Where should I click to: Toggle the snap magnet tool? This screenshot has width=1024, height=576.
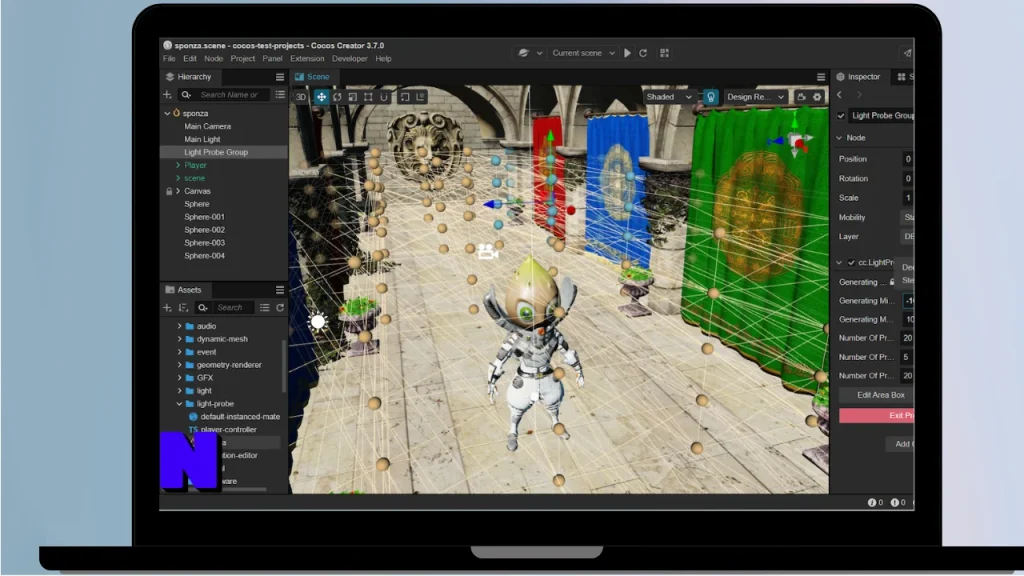click(x=384, y=97)
